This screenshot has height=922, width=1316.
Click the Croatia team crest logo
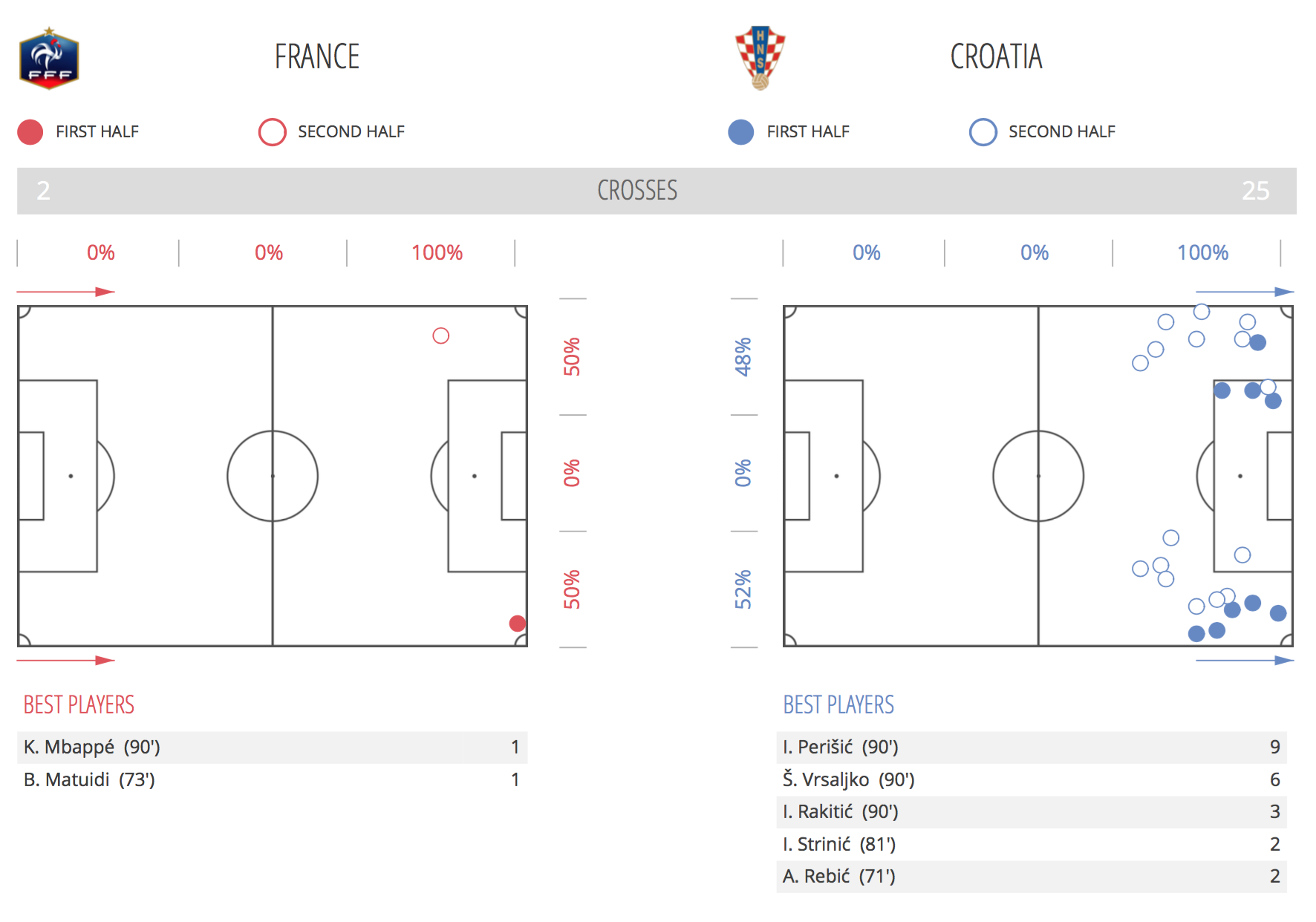coord(760,58)
